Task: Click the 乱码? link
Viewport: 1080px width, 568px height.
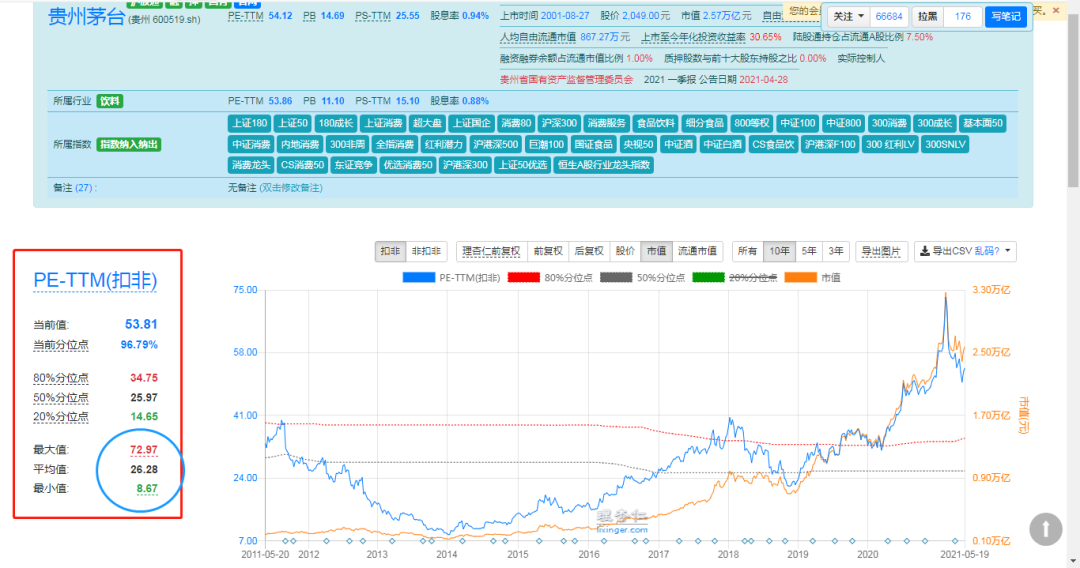Action: (986, 251)
